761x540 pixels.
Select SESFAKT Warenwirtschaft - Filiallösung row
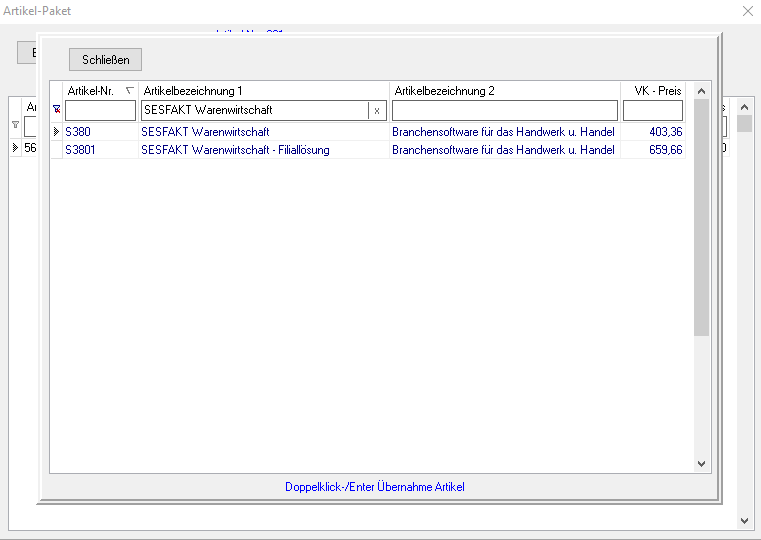368,150
